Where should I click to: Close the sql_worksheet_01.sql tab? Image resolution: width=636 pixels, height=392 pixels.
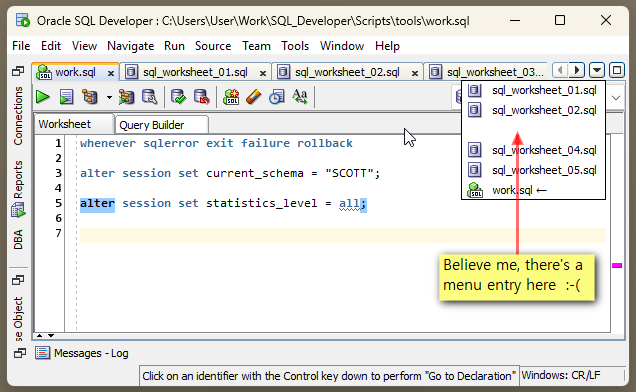coord(263,73)
